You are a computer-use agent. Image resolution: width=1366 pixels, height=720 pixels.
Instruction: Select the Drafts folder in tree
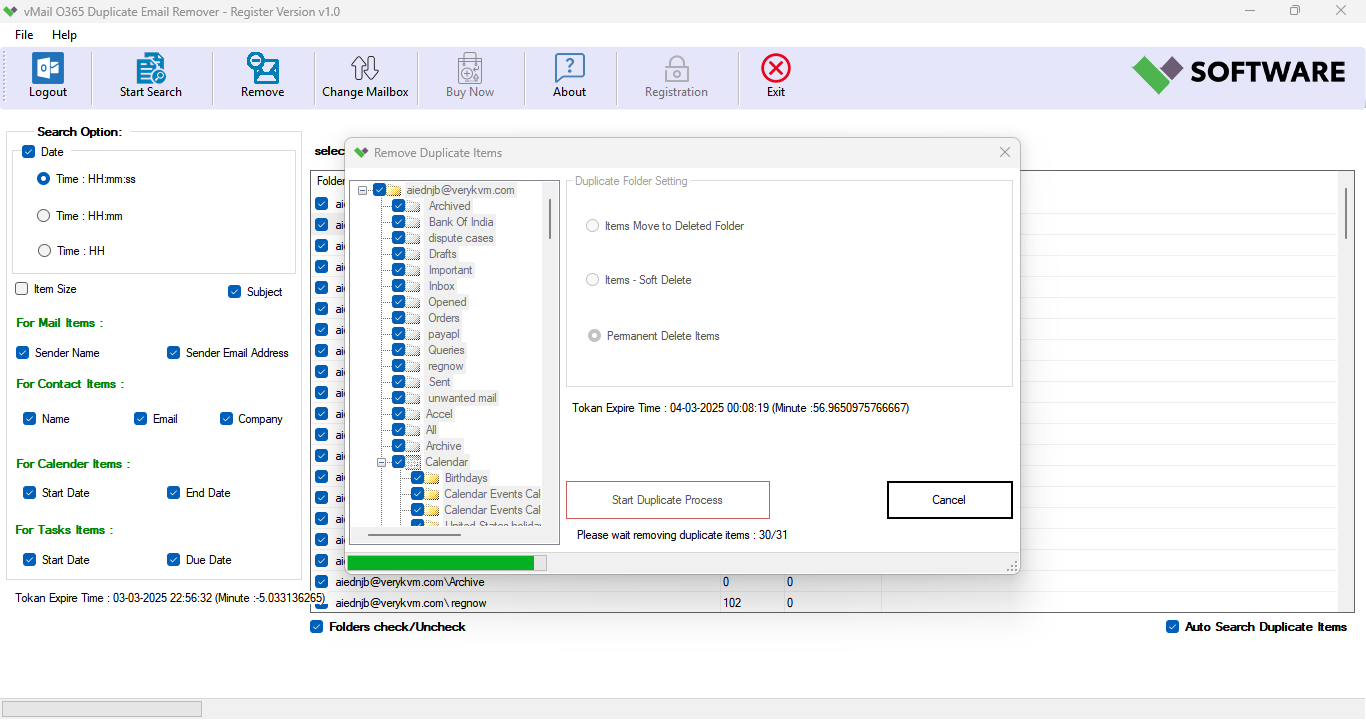click(443, 254)
